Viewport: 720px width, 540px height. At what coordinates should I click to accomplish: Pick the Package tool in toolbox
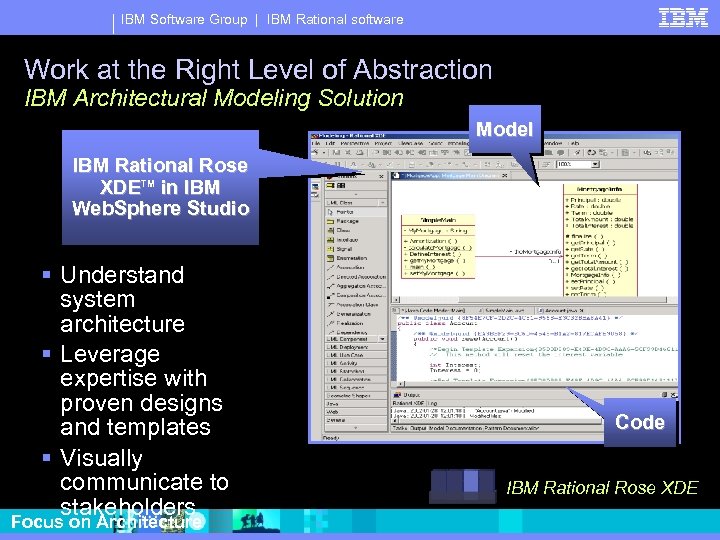pos(355,221)
